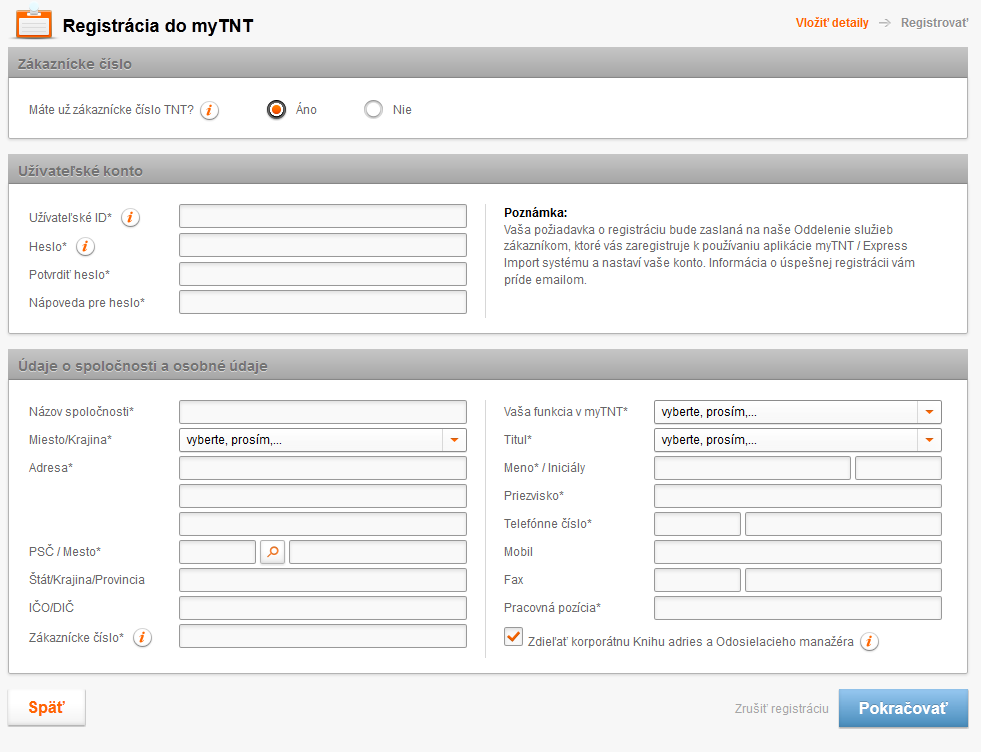This screenshot has height=752, width=981.
Task: Click the Zákaznícke číslo section header
Action: [488, 63]
